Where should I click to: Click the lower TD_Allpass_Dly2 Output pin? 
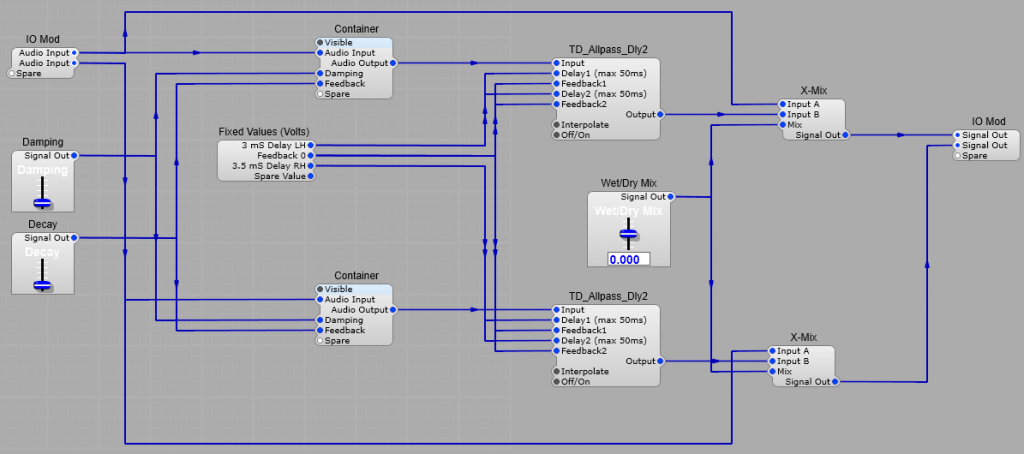[662, 361]
